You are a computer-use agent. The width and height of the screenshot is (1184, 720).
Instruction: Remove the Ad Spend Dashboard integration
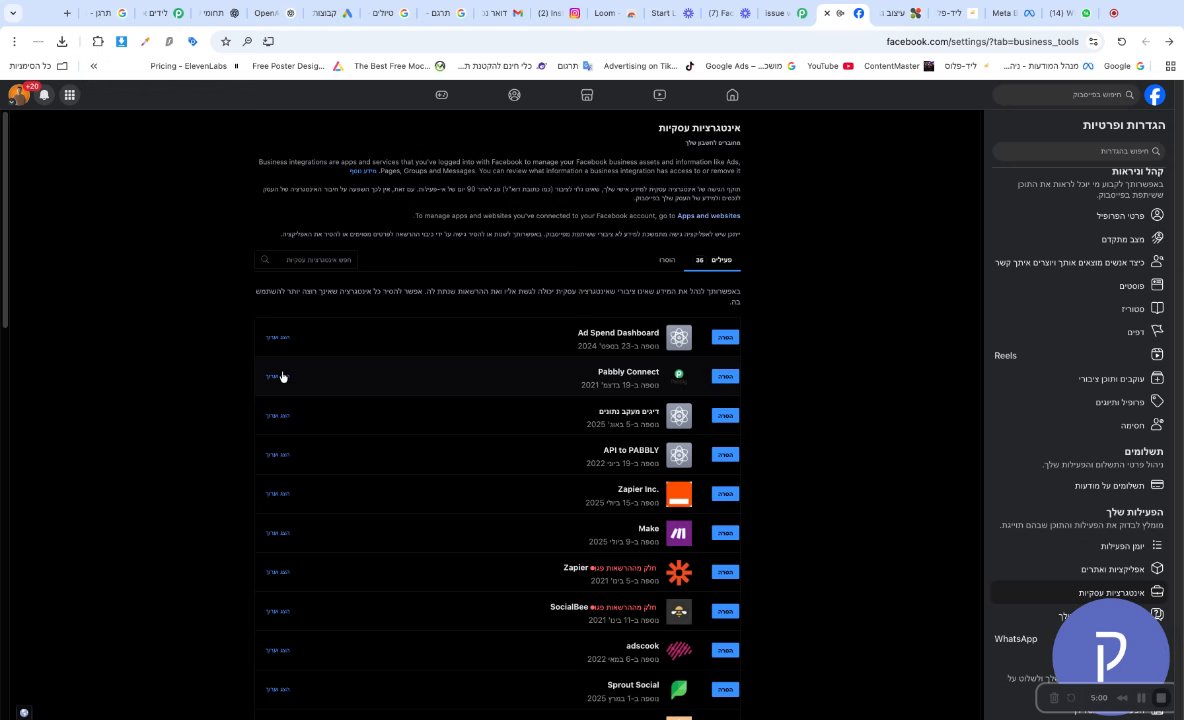[x=725, y=337]
